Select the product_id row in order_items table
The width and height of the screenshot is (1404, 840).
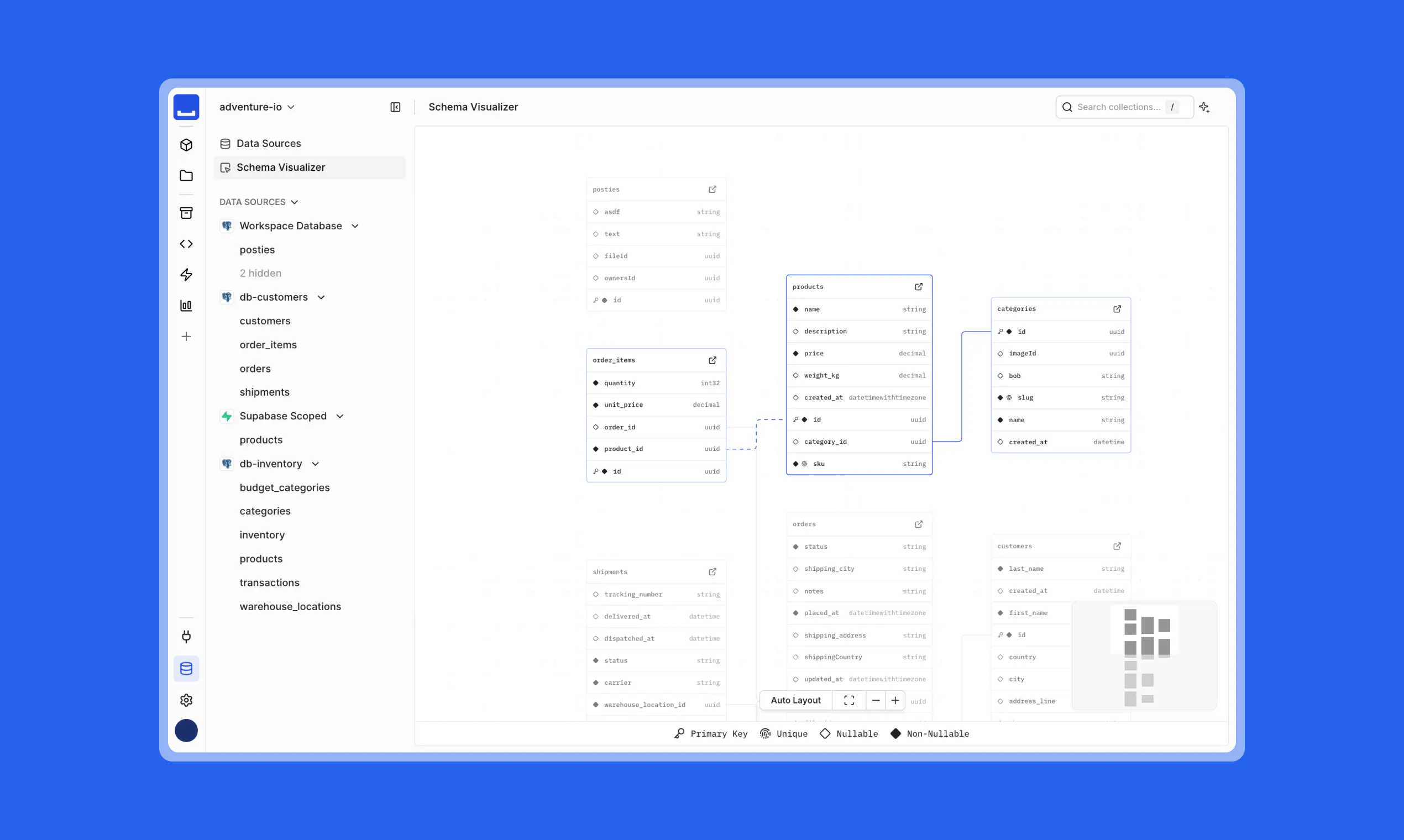pyautogui.click(x=656, y=449)
